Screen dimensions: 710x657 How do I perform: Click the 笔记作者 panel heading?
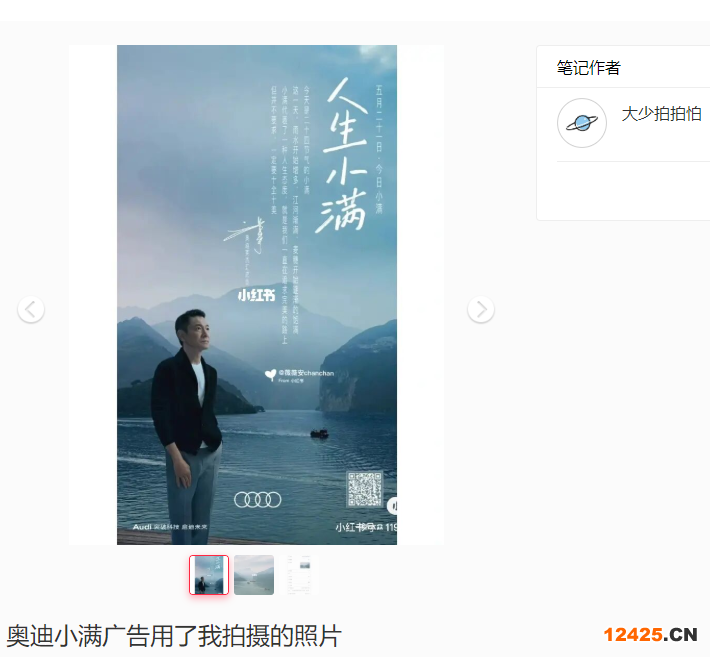588,68
